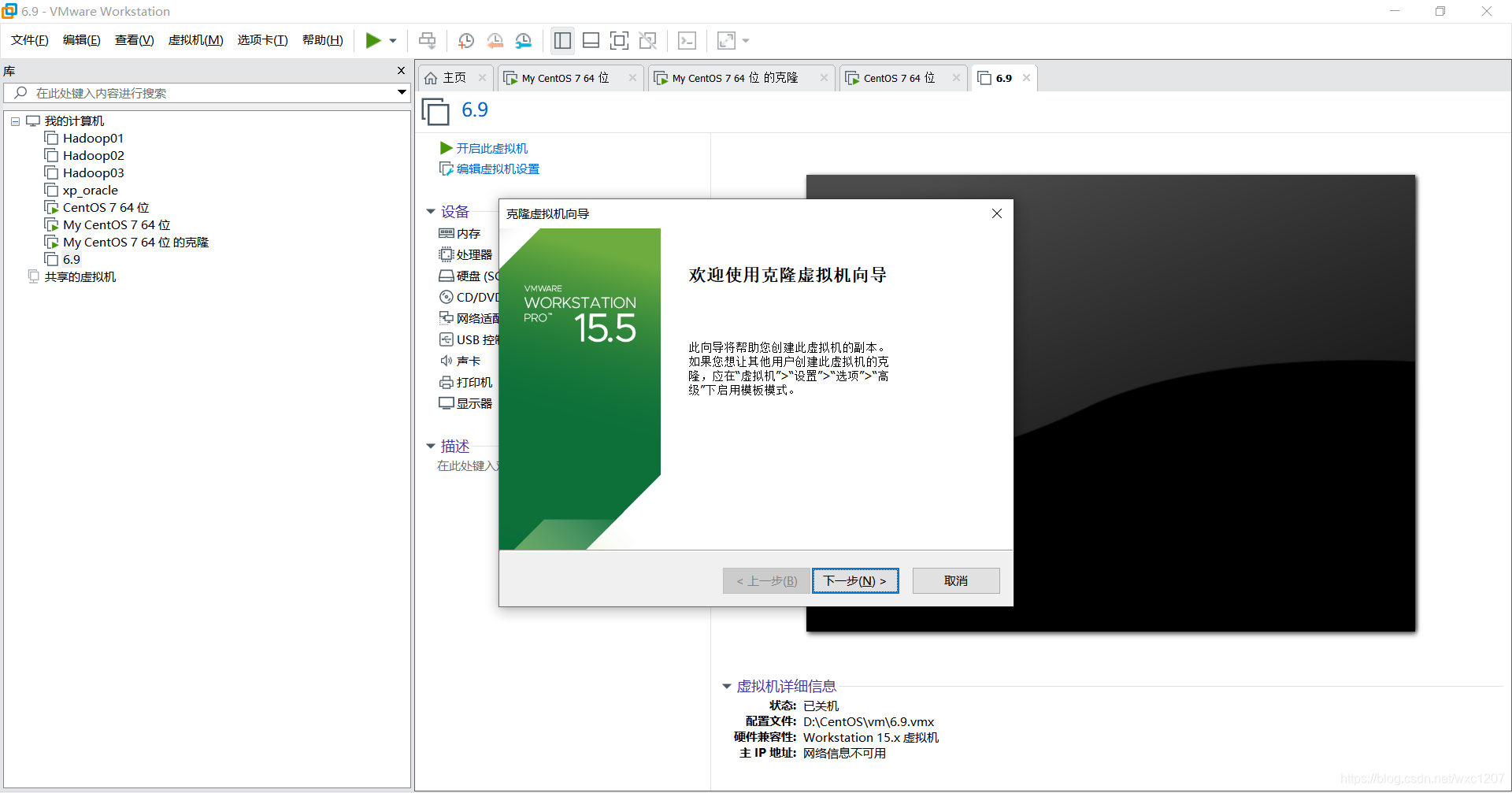
Task: Open the stretch display dropdown arrow
Action: click(746, 41)
